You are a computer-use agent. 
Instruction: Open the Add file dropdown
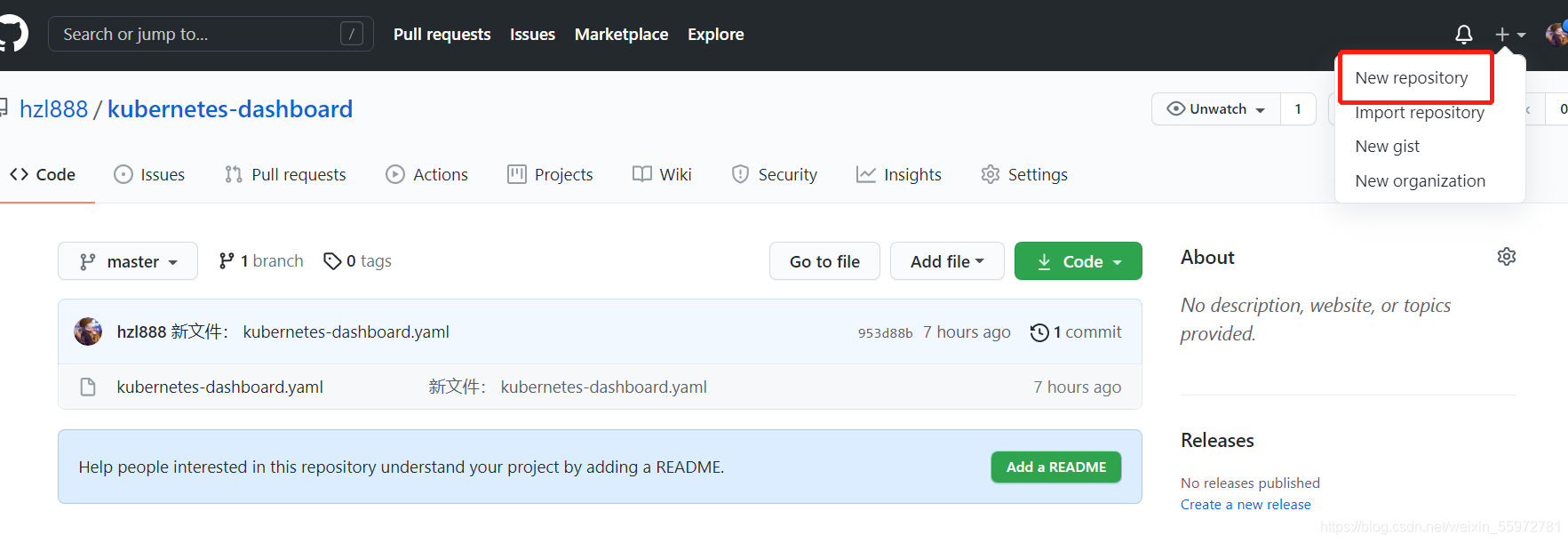point(947,261)
